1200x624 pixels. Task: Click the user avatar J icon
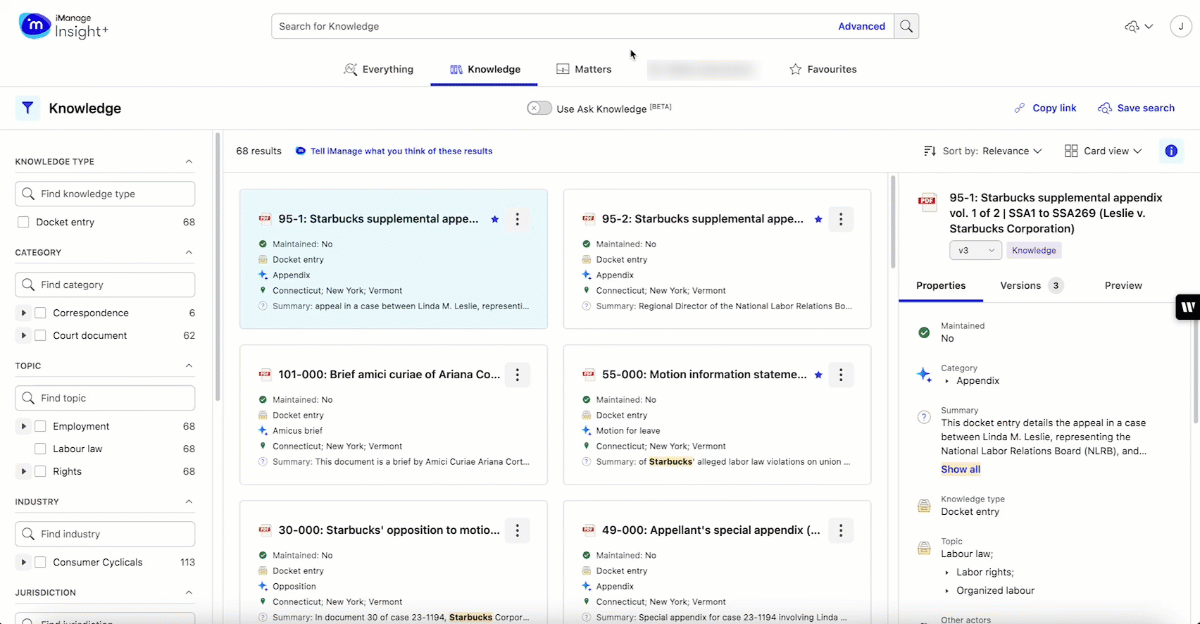point(1181,27)
